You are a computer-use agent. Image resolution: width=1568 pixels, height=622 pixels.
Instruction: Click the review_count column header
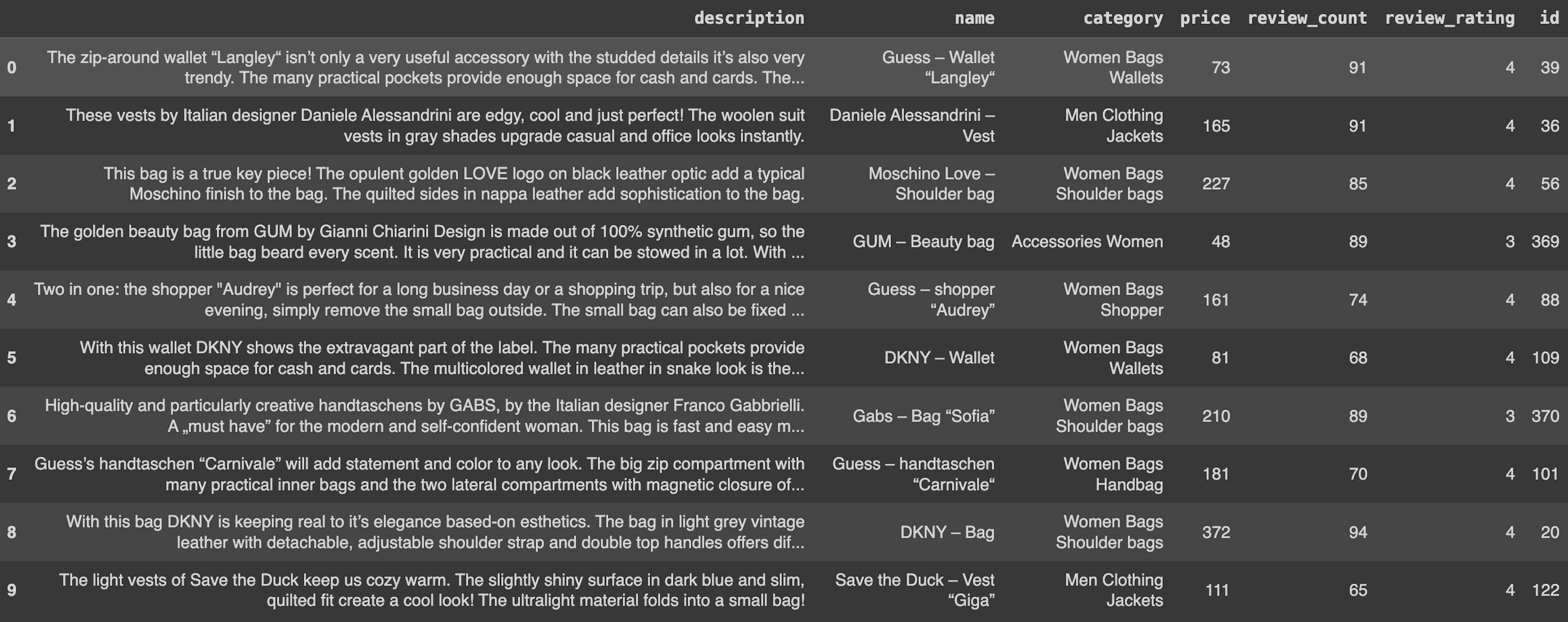1307,18
